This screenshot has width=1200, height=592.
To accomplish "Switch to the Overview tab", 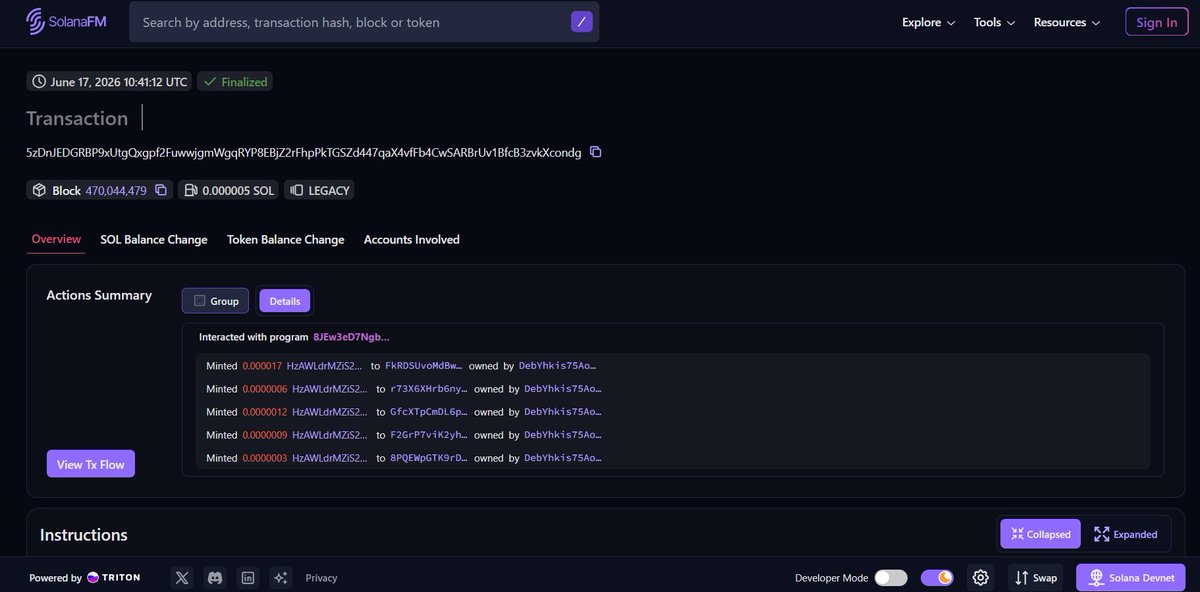I will coord(56,240).
